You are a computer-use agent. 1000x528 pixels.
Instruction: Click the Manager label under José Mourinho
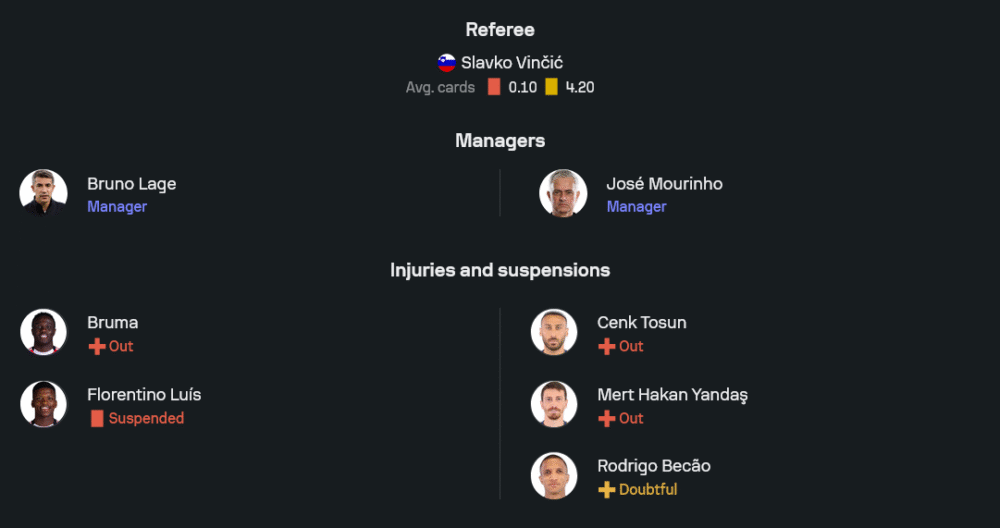click(636, 207)
